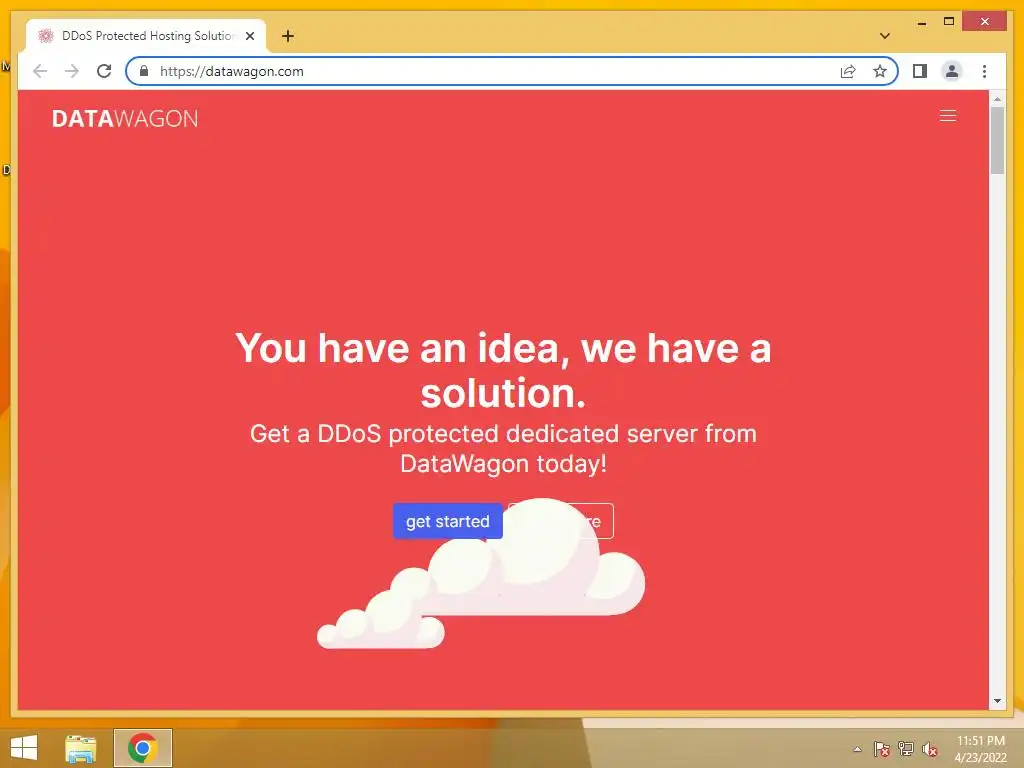Bookmark this page with the star
This screenshot has height=768, width=1024.
tap(880, 71)
